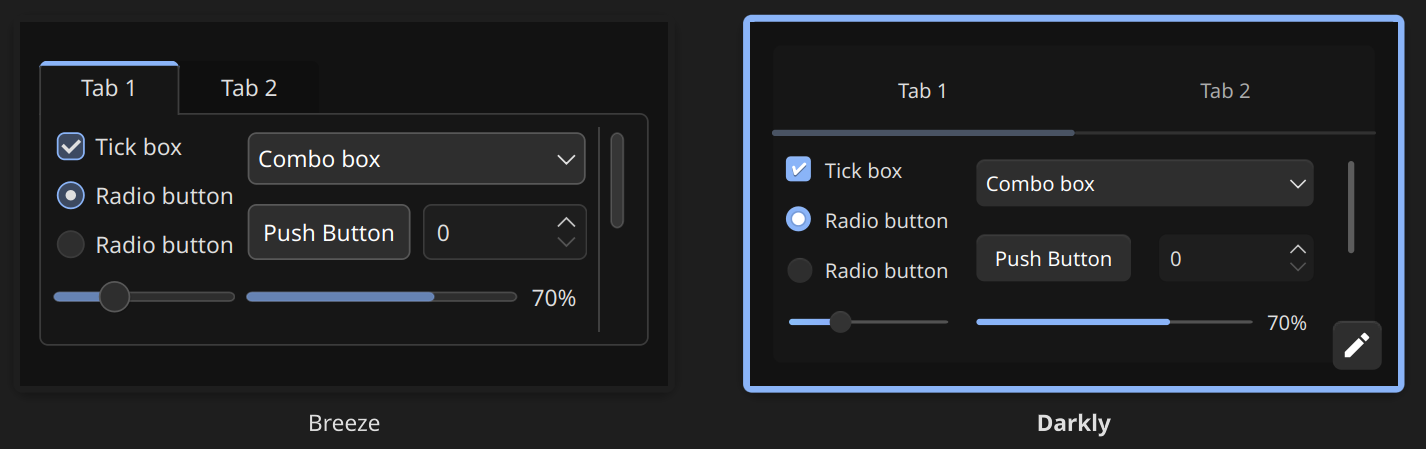Click vertical scrollbar in Darkly preview

[1351, 207]
